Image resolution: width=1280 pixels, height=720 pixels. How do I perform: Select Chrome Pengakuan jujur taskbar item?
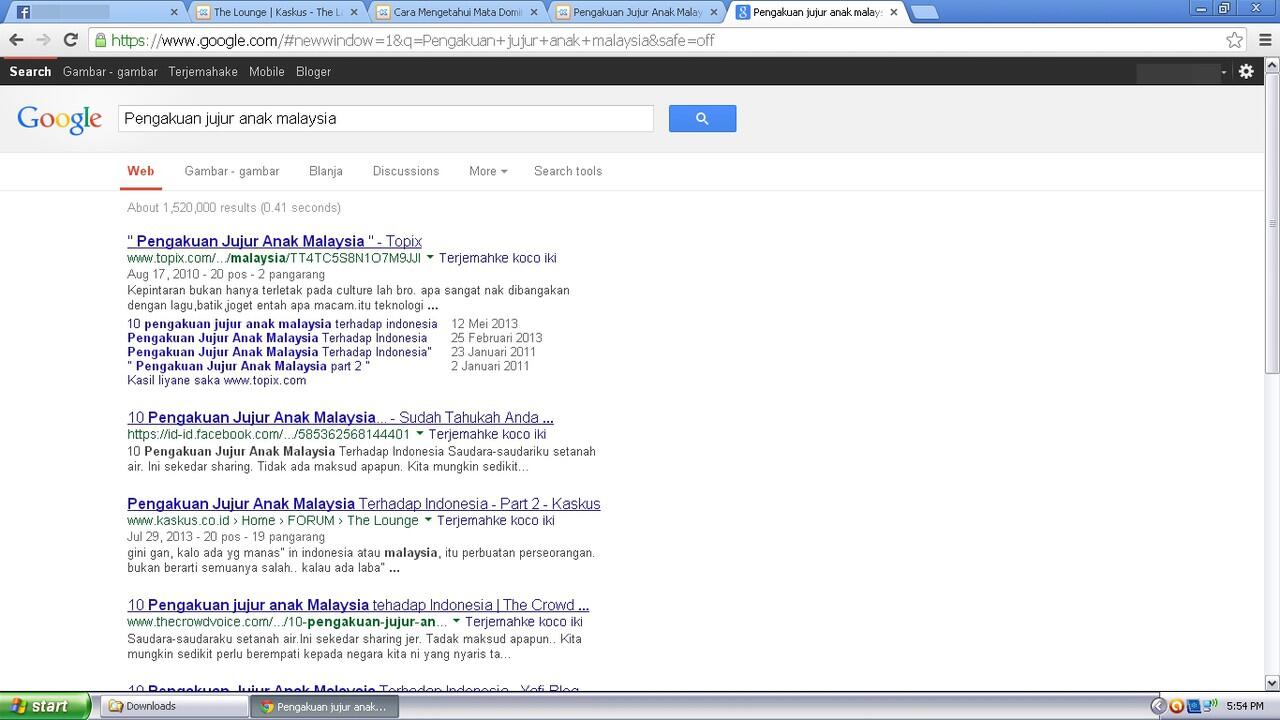pos(324,706)
